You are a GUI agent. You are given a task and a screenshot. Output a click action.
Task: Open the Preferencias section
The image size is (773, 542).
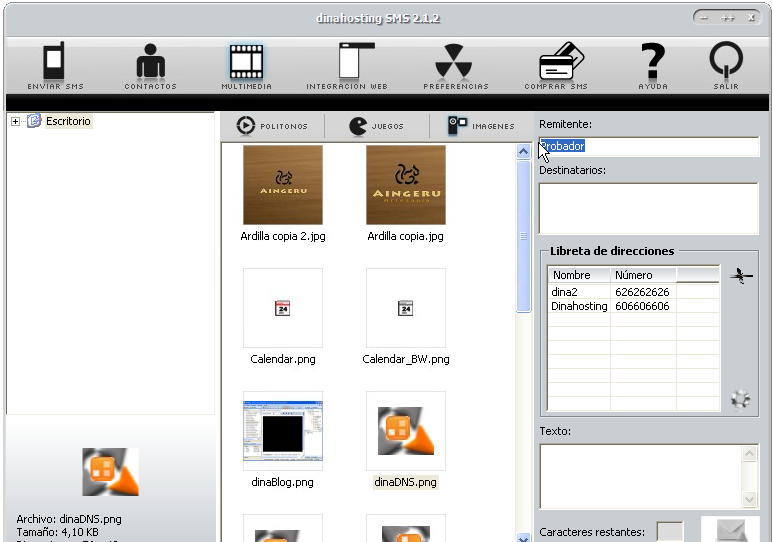[456, 66]
